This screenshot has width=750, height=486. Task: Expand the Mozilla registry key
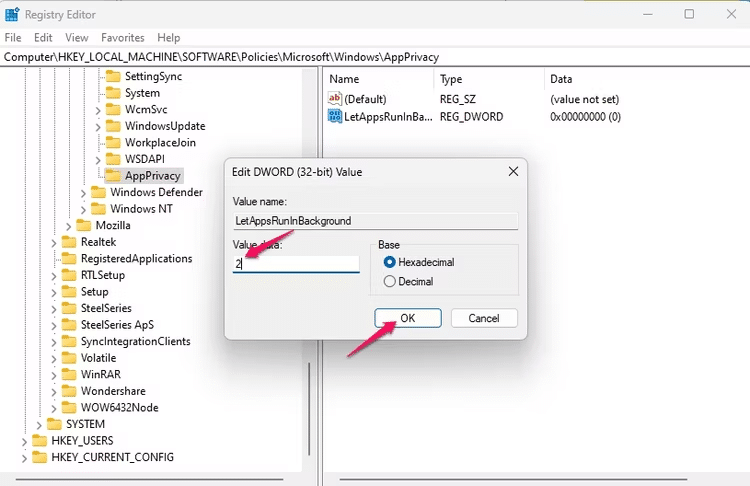point(68,226)
